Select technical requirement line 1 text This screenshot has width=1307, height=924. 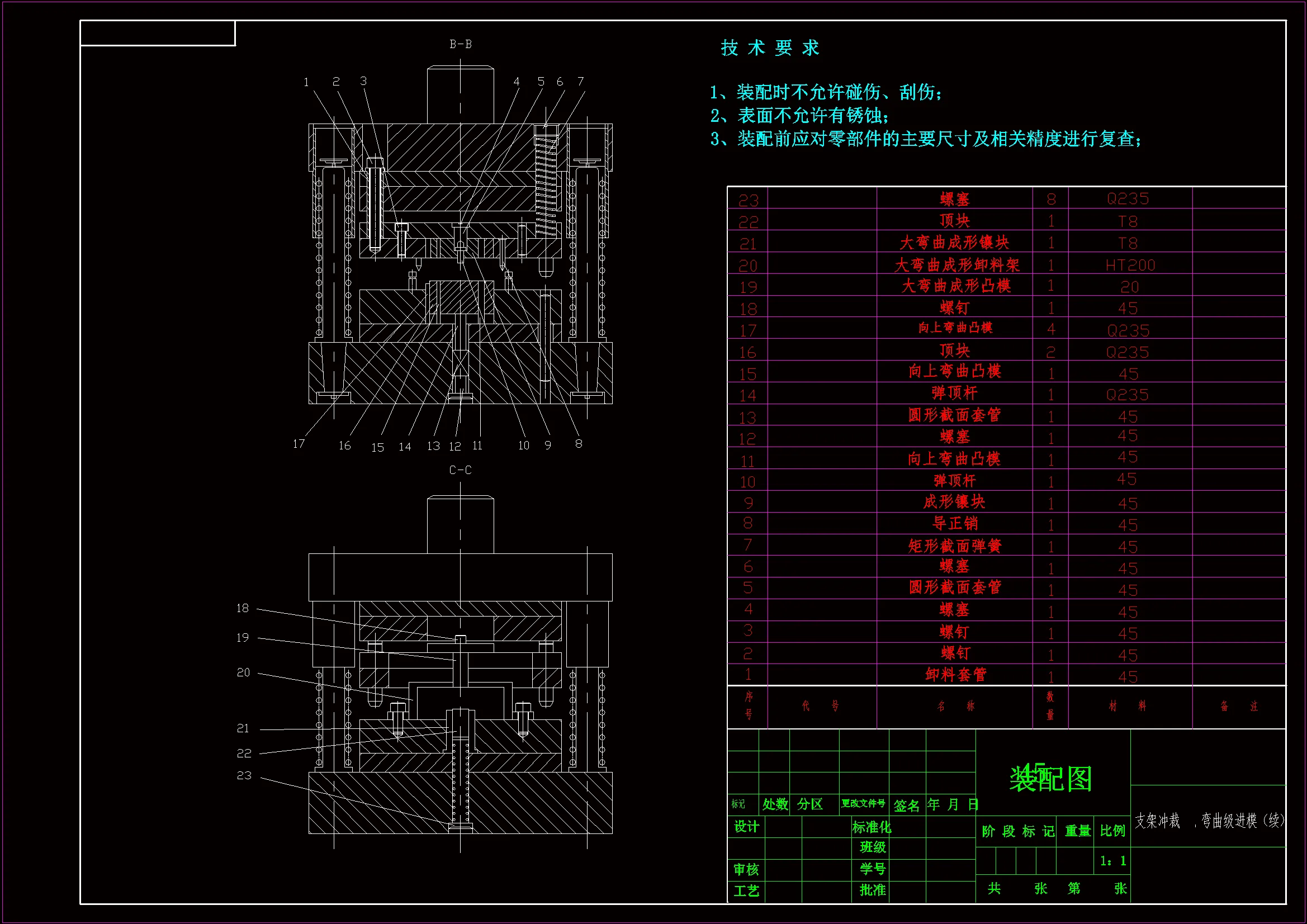point(826,92)
